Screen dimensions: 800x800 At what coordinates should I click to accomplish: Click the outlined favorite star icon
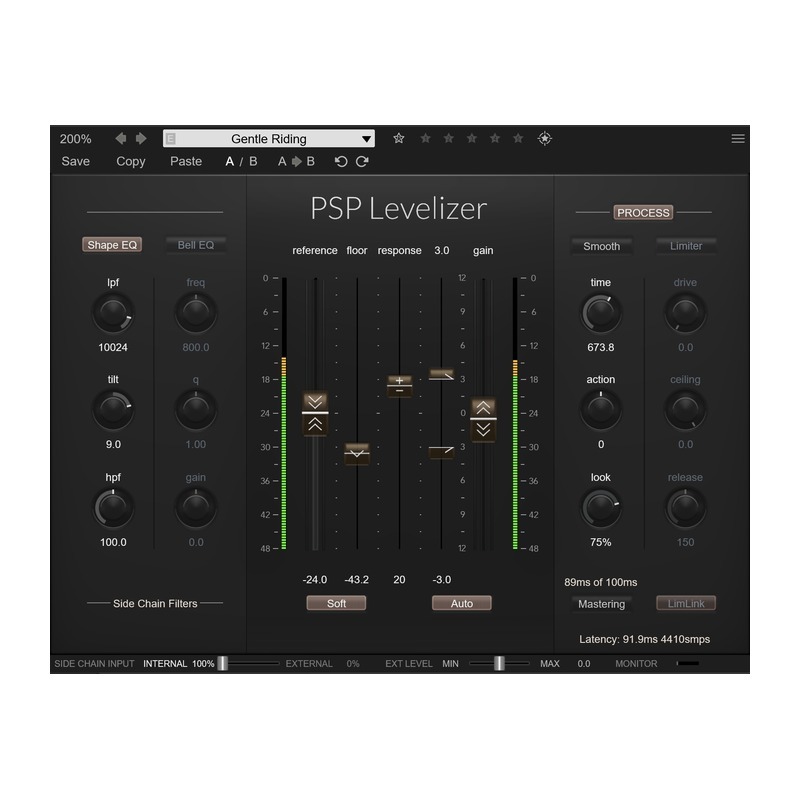click(398, 138)
